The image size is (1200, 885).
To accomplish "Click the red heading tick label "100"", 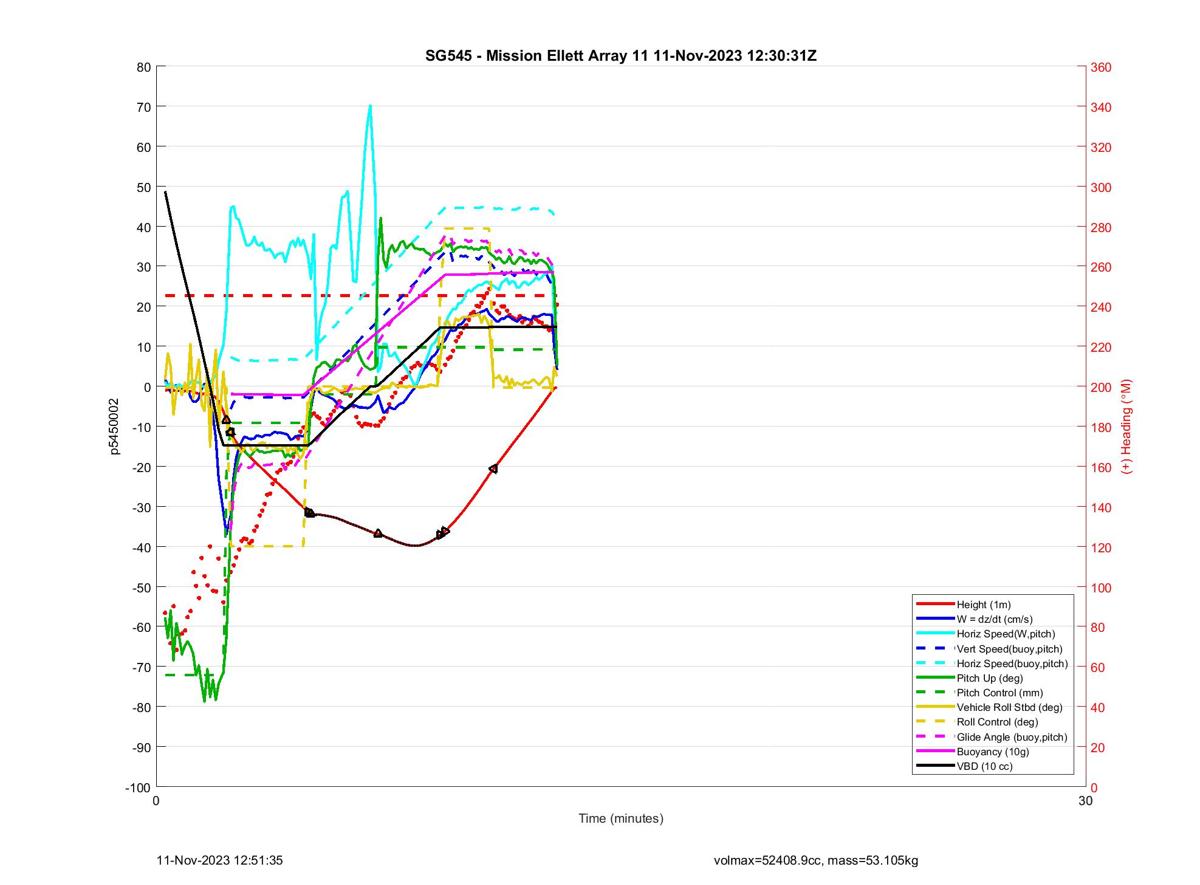I will 1101,587.
